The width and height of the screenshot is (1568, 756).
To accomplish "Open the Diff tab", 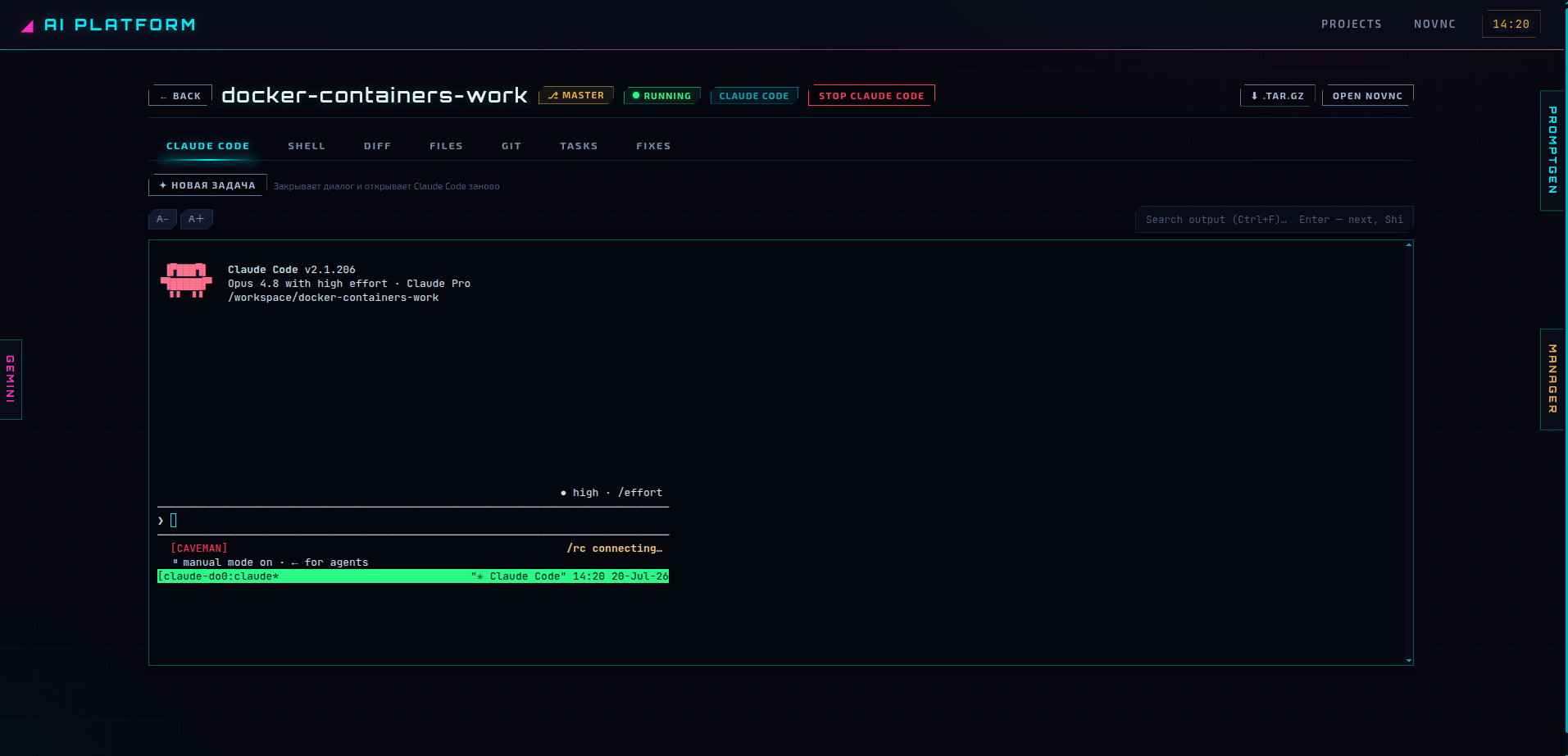I will pos(378,146).
